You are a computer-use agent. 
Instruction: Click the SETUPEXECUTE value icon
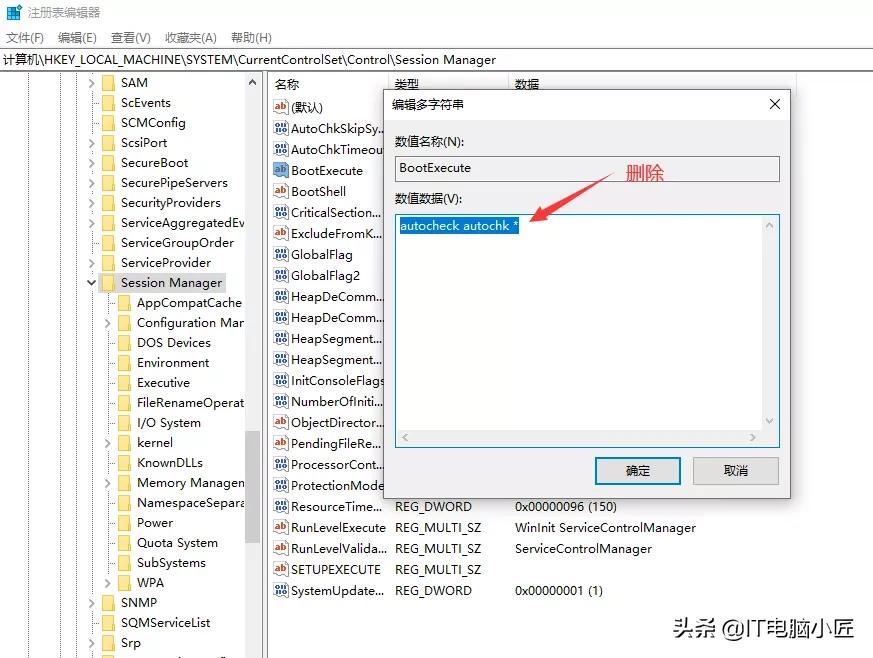tap(281, 569)
